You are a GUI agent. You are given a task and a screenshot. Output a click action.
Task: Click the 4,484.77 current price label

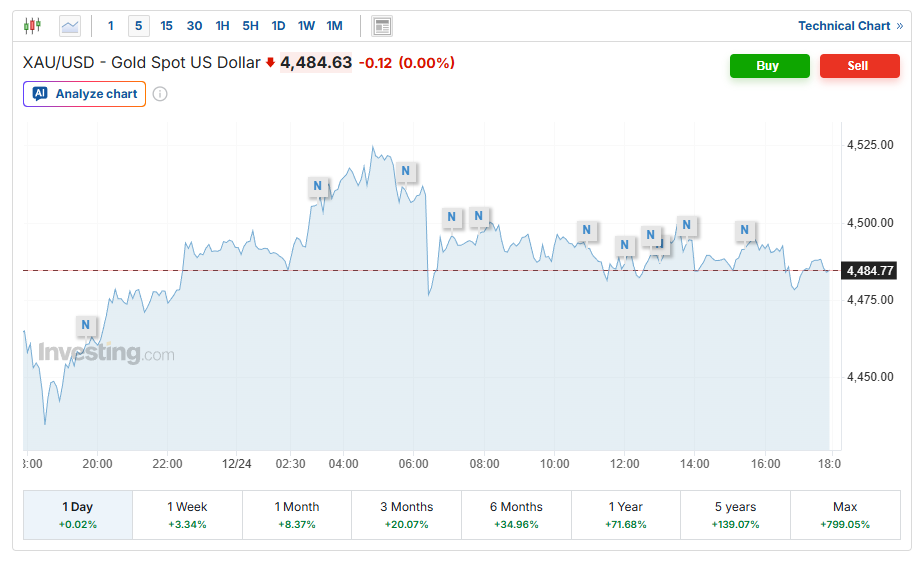pyautogui.click(x=869, y=270)
